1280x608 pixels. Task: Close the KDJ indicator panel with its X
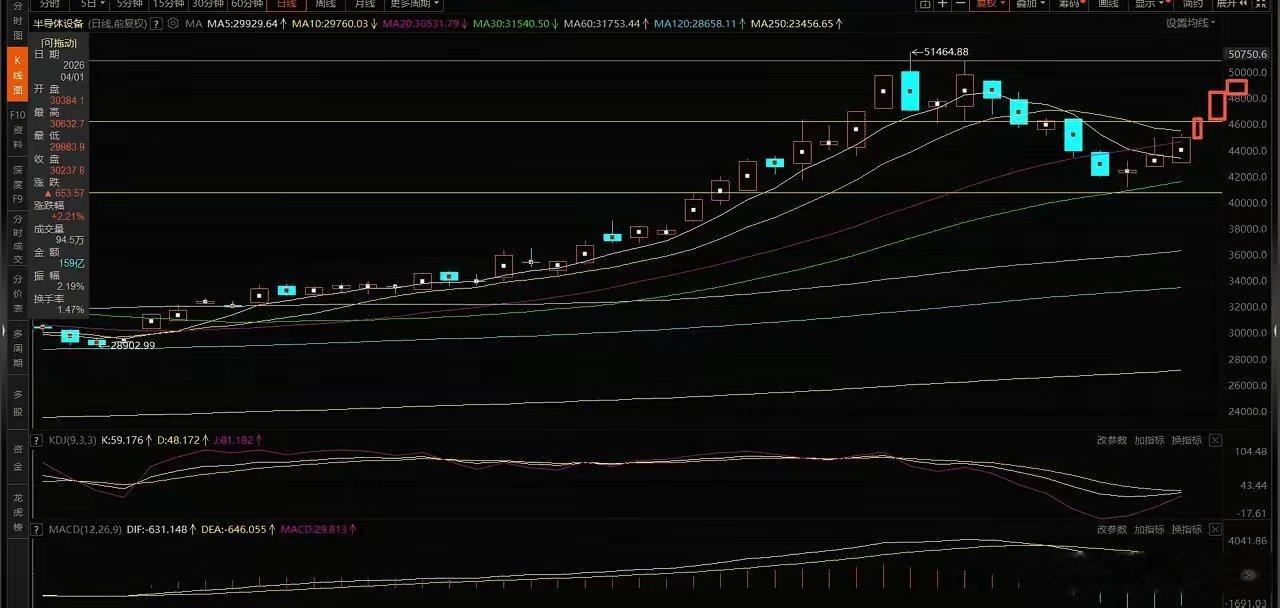[1215, 441]
